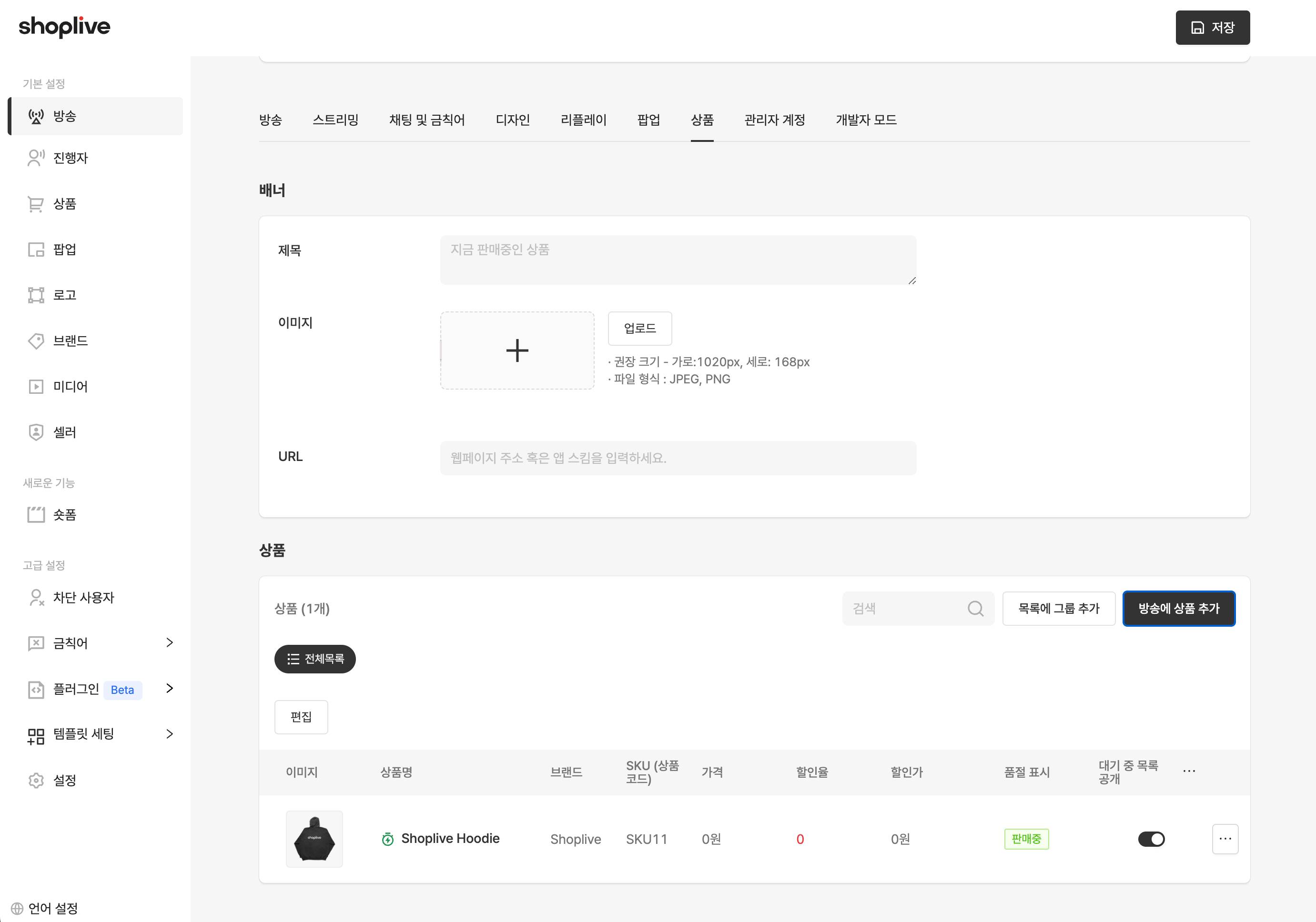Click the SKU11 cell
1316x922 pixels.
pos(647,839)
